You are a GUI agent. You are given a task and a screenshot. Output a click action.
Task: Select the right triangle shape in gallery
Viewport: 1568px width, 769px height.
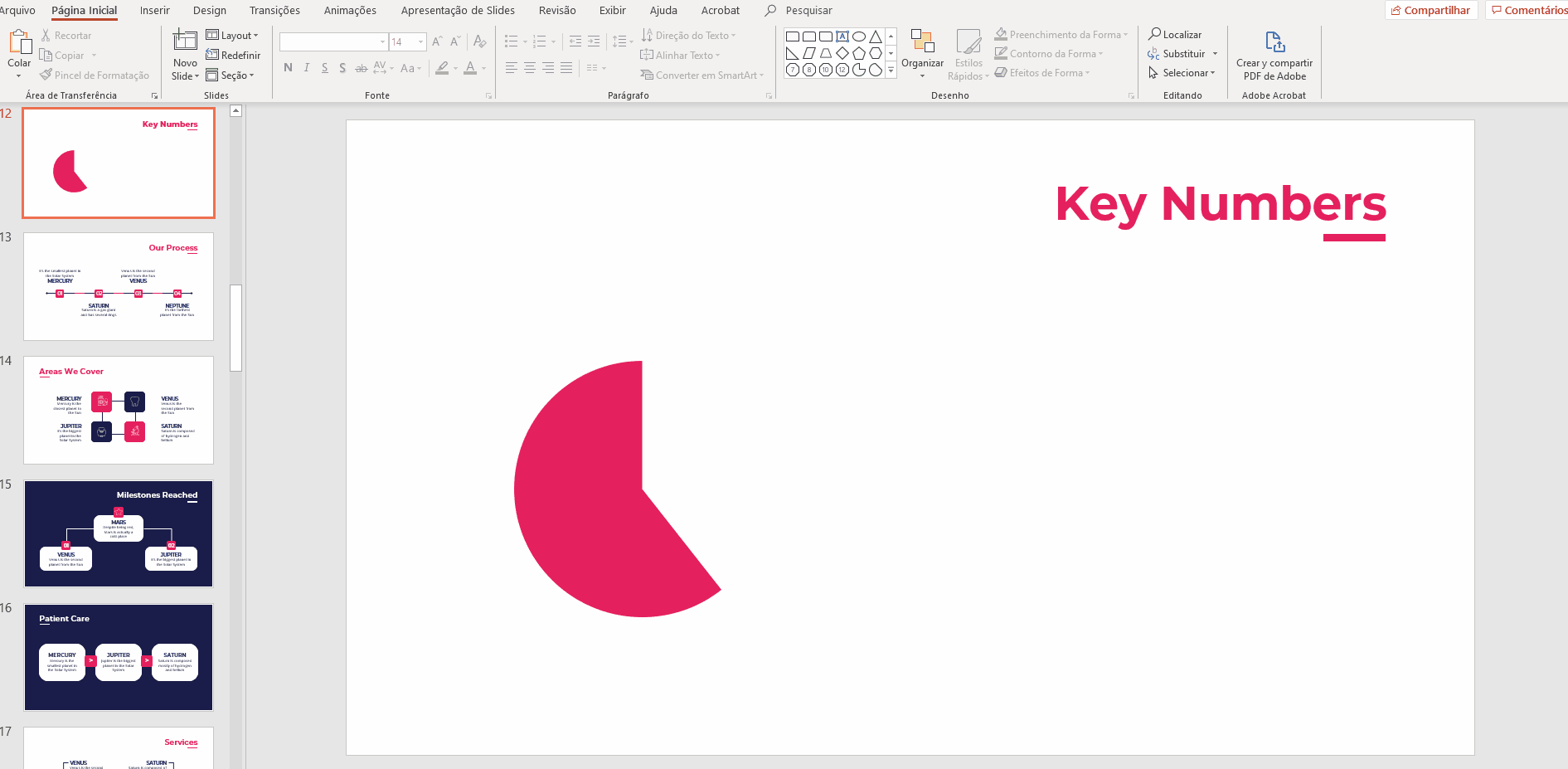[793, 53]
